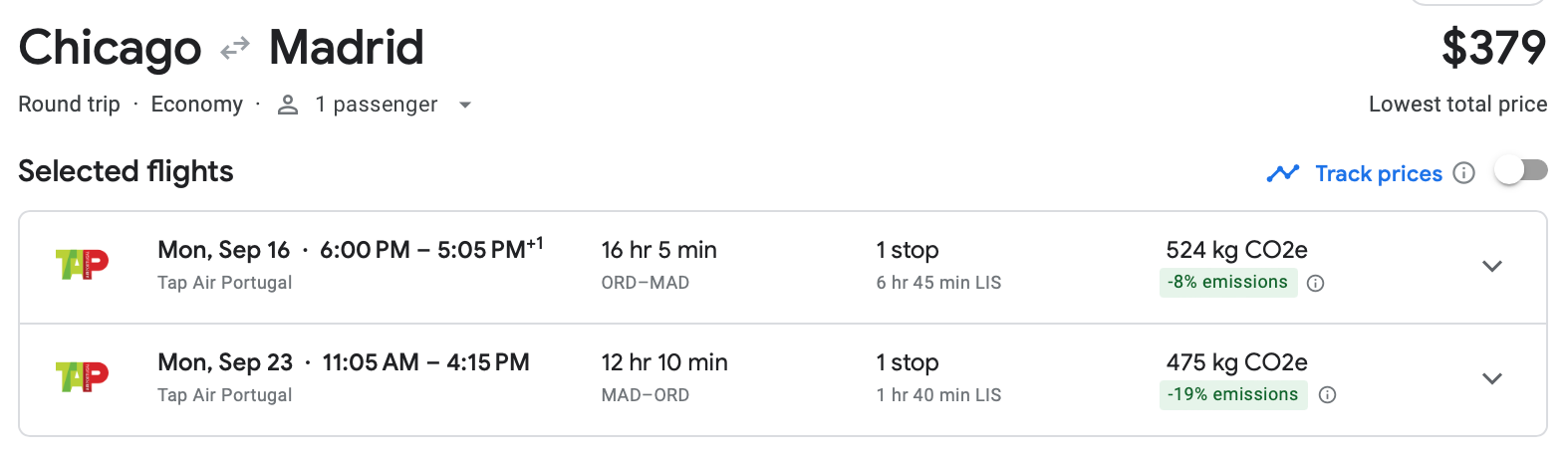The image size is (1568, 454).
Task: Click the Track prices link text
Action: click(x=1378, y=174)
